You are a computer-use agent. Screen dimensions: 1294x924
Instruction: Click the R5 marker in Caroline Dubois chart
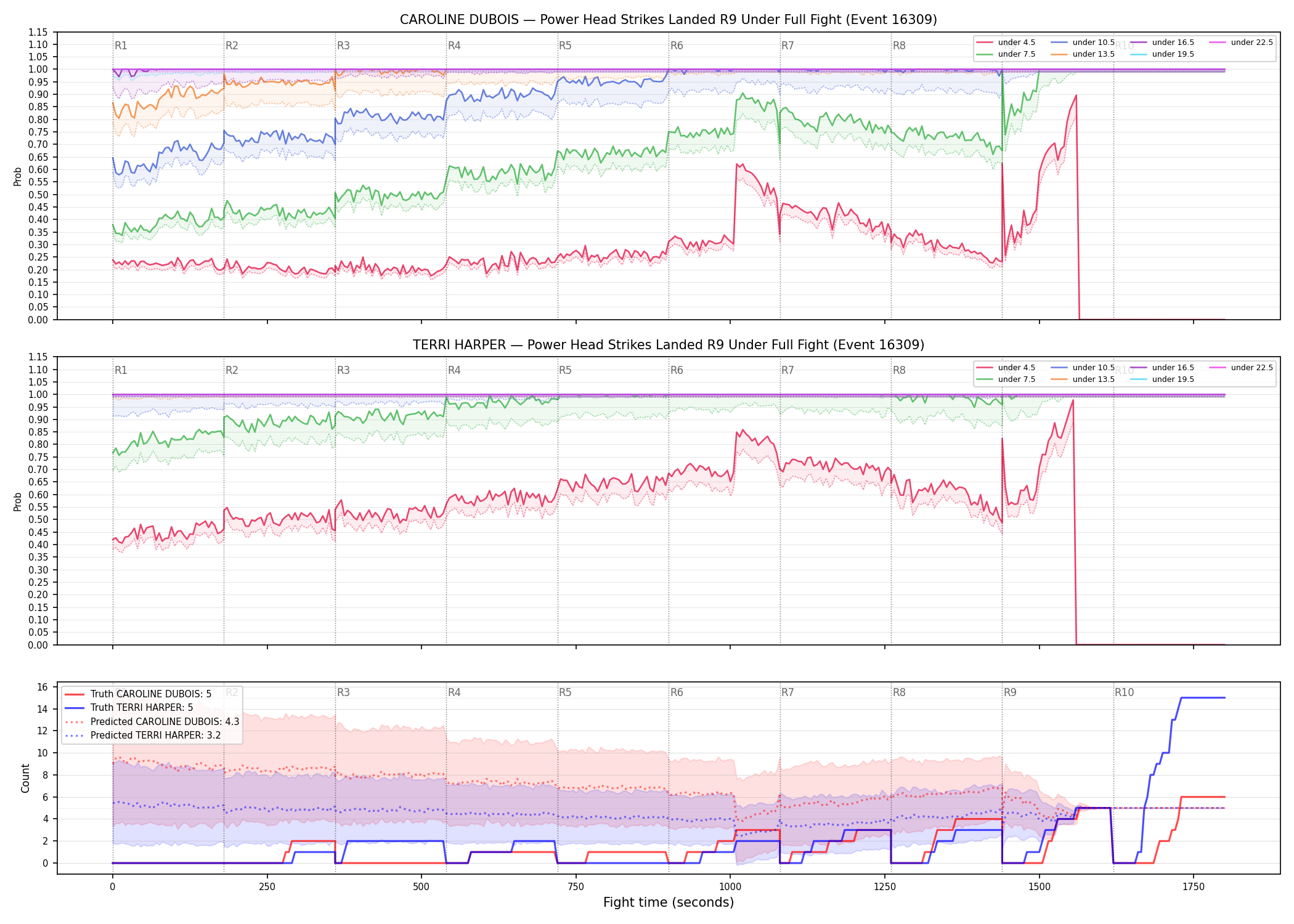coord(565,46)
